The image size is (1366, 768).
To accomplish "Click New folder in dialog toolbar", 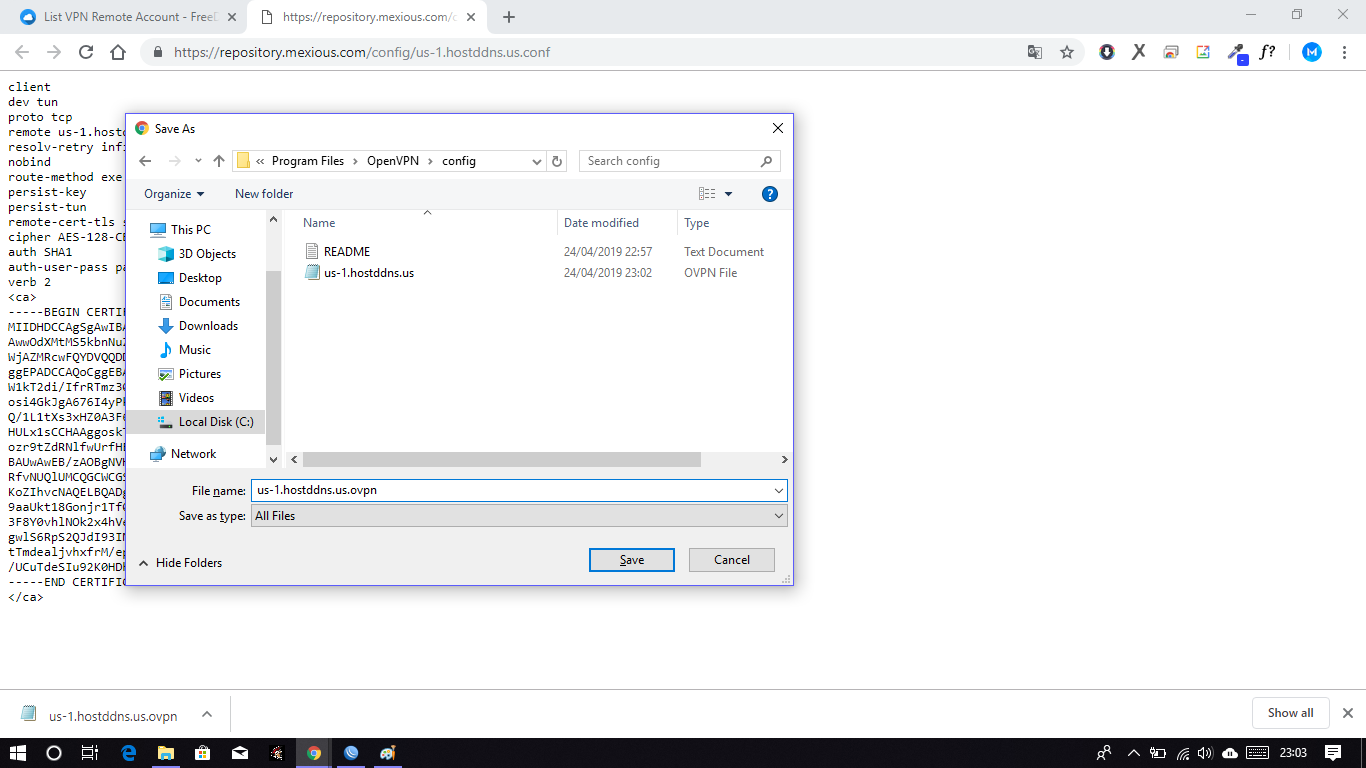I will tap(264, 194).
